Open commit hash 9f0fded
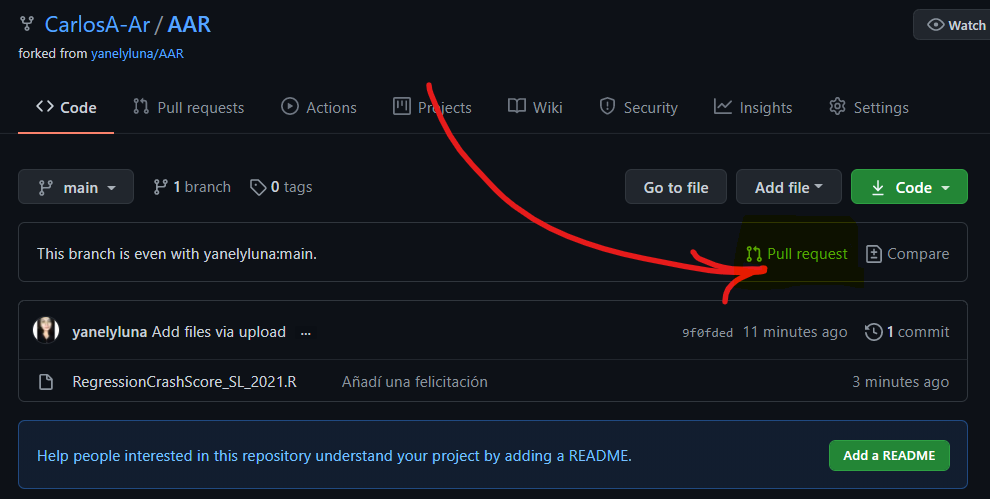The image size is (990, 499). click(x=707, y=333)
